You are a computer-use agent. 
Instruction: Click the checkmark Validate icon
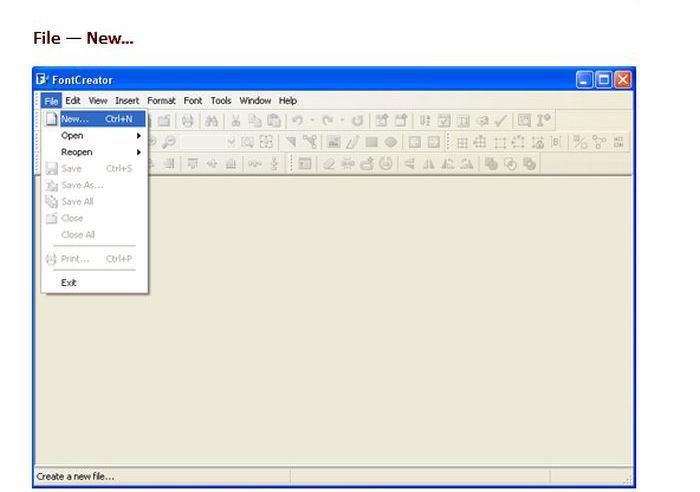pyautogui.click(x=500, y=119)
